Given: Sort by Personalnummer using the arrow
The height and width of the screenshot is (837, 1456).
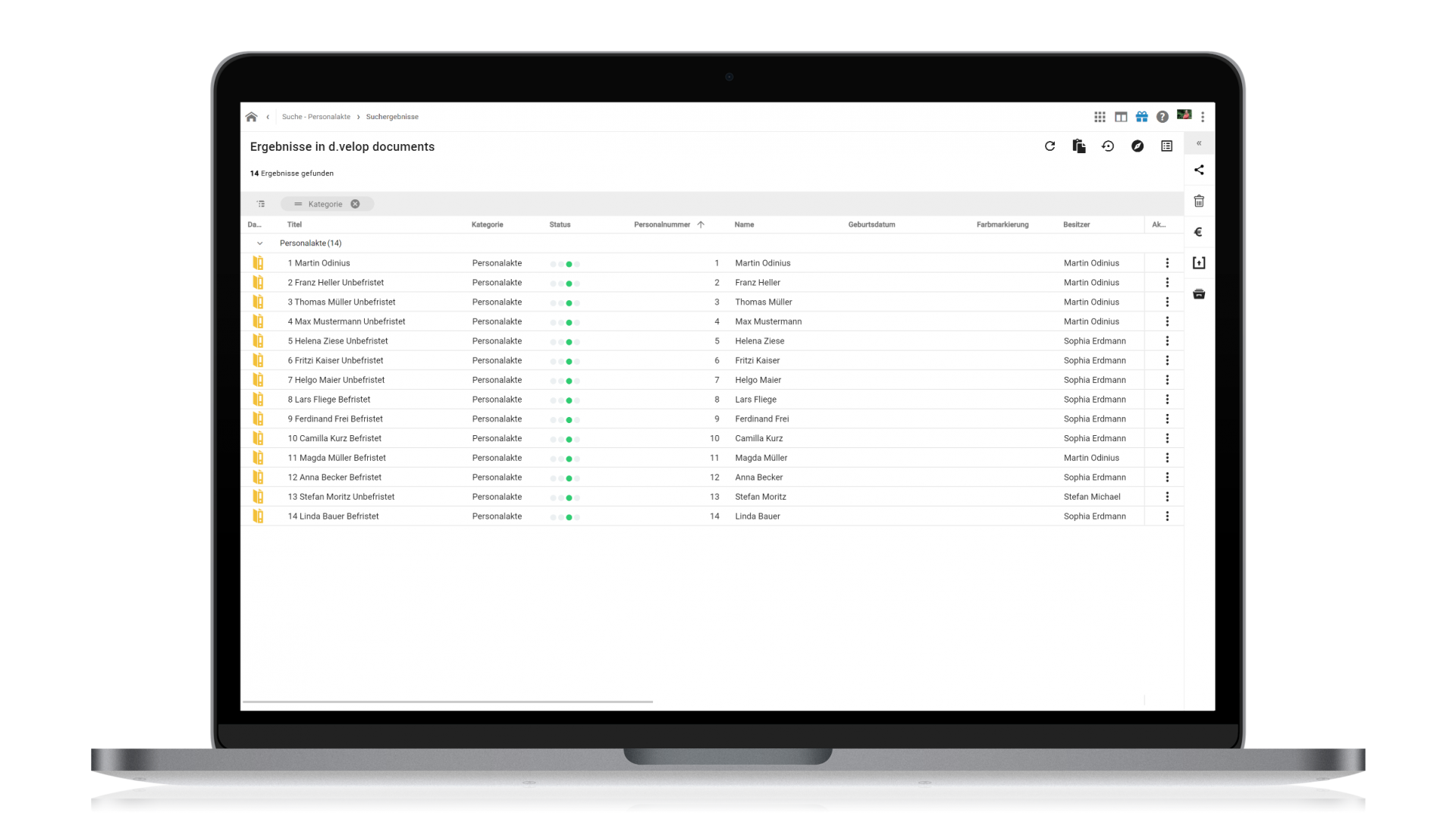Looking at the screenshot, I should (701, 224).
